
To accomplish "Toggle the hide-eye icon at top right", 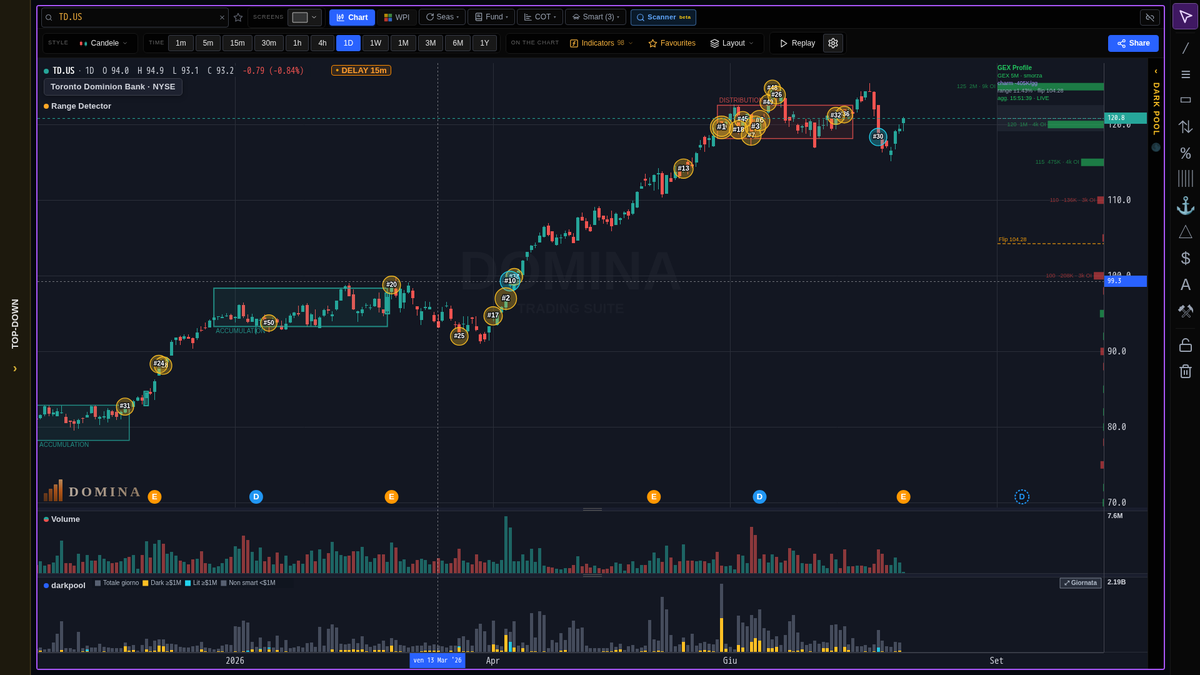I will point(1149,17).
